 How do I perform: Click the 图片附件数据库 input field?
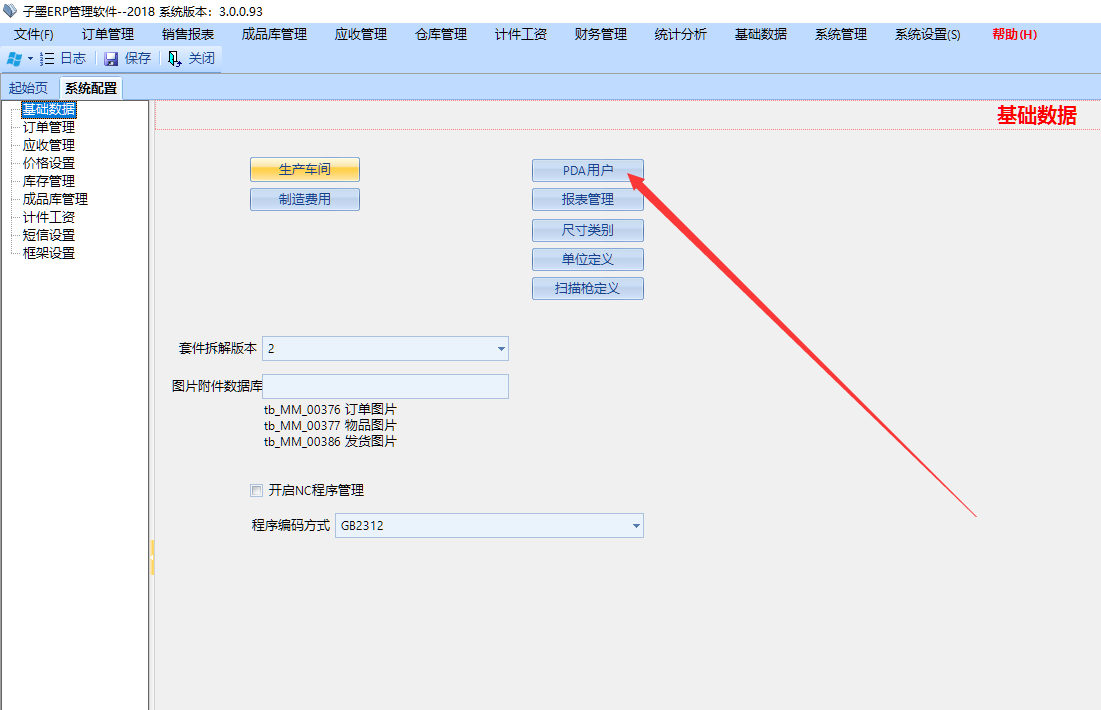point(385,387)
